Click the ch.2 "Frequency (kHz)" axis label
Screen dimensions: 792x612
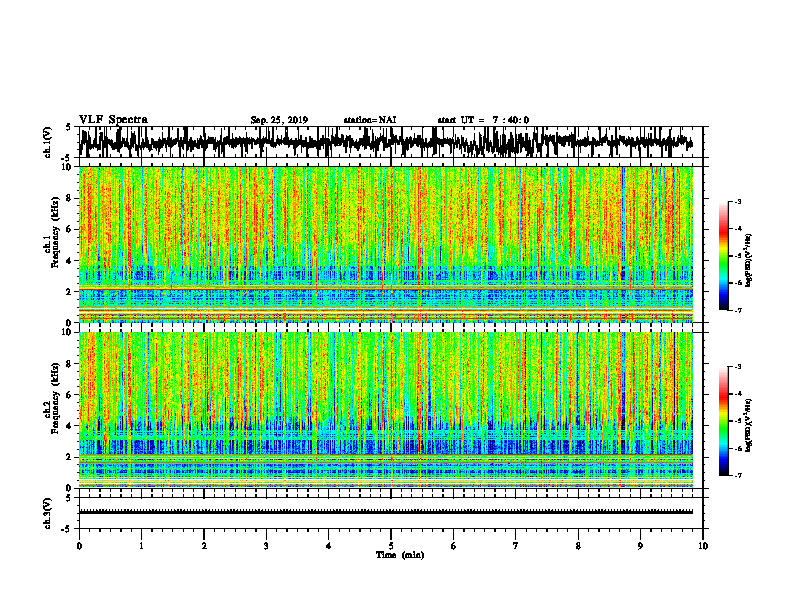pyautogui.click(x=56, y=398)
